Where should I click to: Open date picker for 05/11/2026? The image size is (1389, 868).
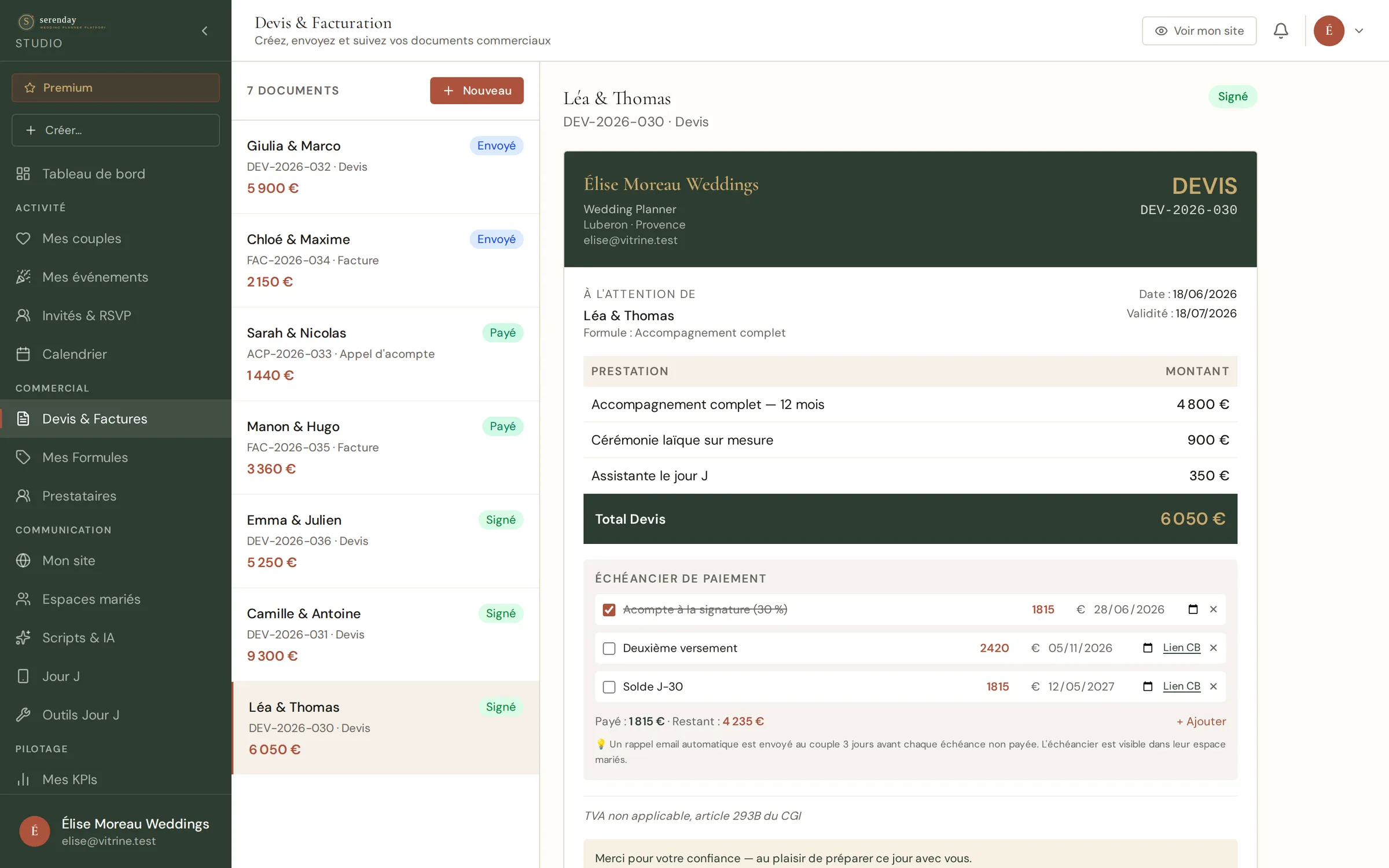pyautogui.click(x=1148, y=648)
